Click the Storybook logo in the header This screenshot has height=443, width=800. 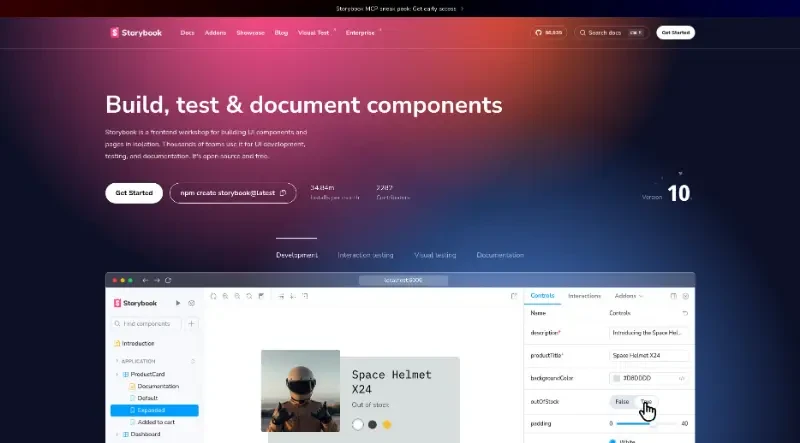coord(135,32)
